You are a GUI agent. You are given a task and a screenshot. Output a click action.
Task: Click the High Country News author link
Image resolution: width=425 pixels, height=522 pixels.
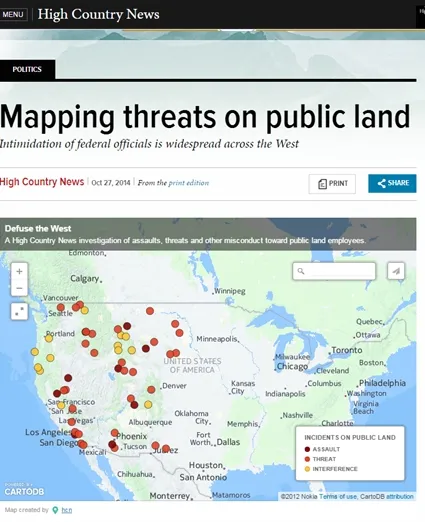(x=42, y=182)
